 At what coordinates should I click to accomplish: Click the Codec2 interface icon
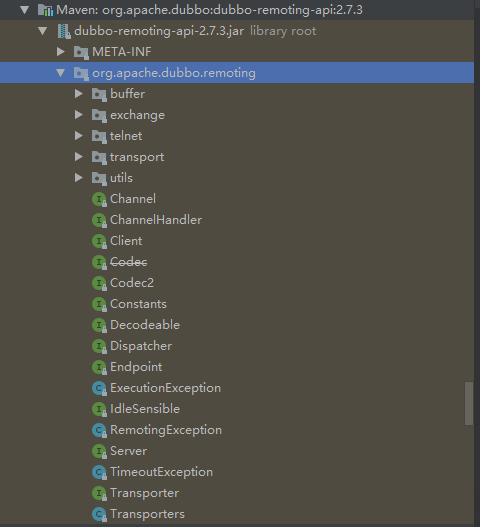pos(99,283)
